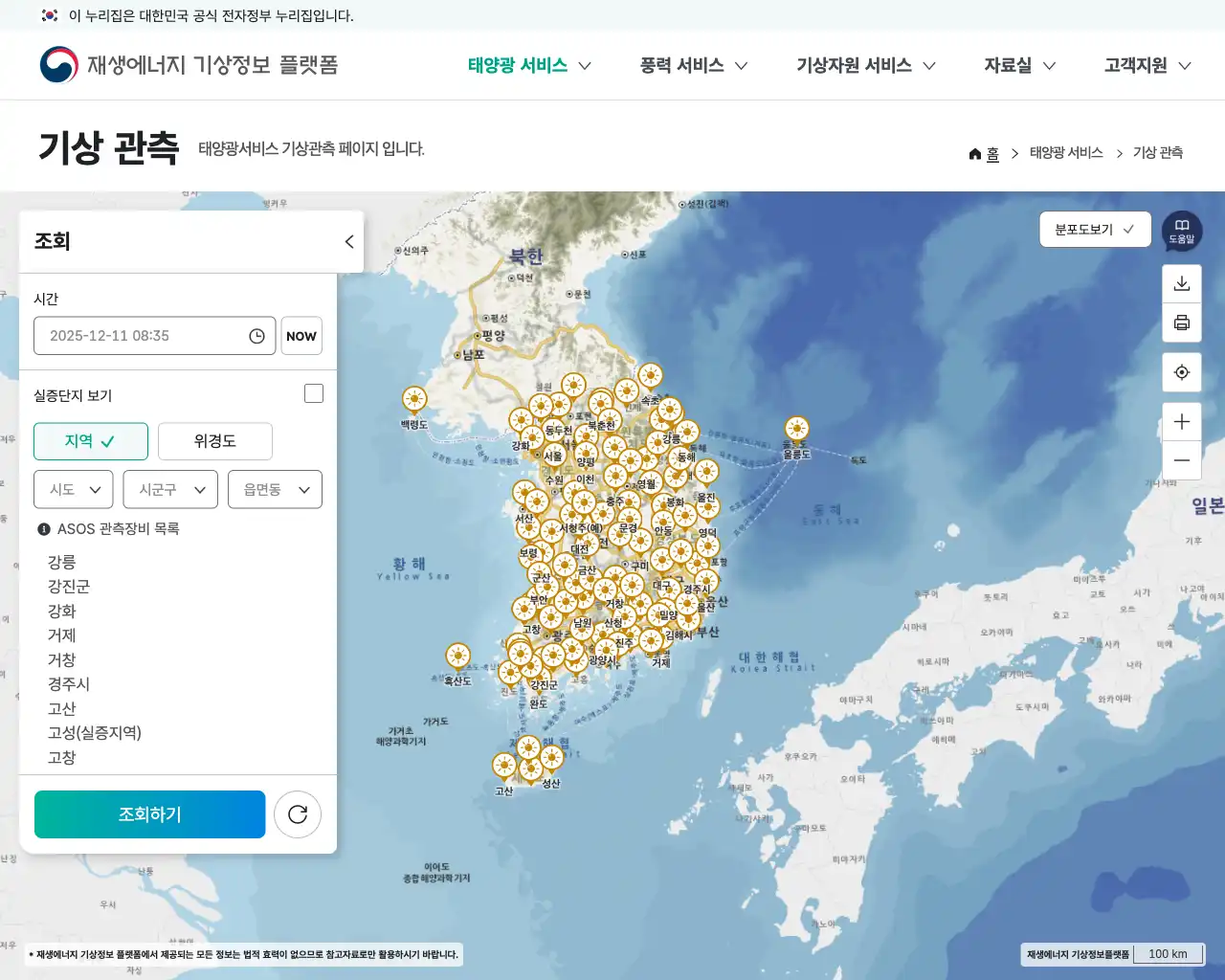Image resolution: width=1225 pixels, height=980 pixels.
Task: Click the plus icon to zoom in map
Action: (1181, 420)
